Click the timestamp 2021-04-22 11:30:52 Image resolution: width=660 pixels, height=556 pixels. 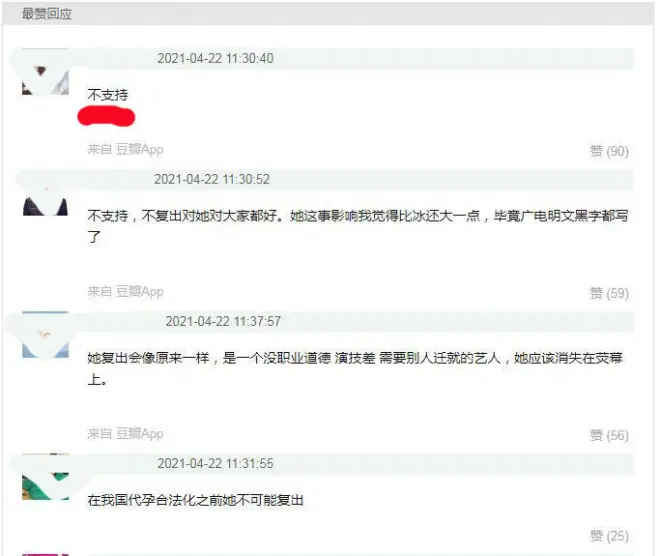click(x=212, y=179)
